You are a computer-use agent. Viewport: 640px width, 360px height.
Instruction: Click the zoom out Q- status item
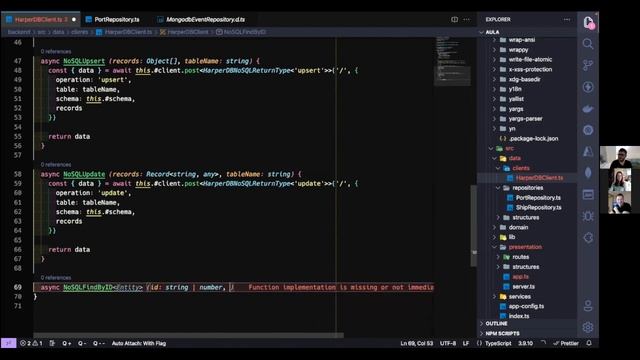pos(82,343)
